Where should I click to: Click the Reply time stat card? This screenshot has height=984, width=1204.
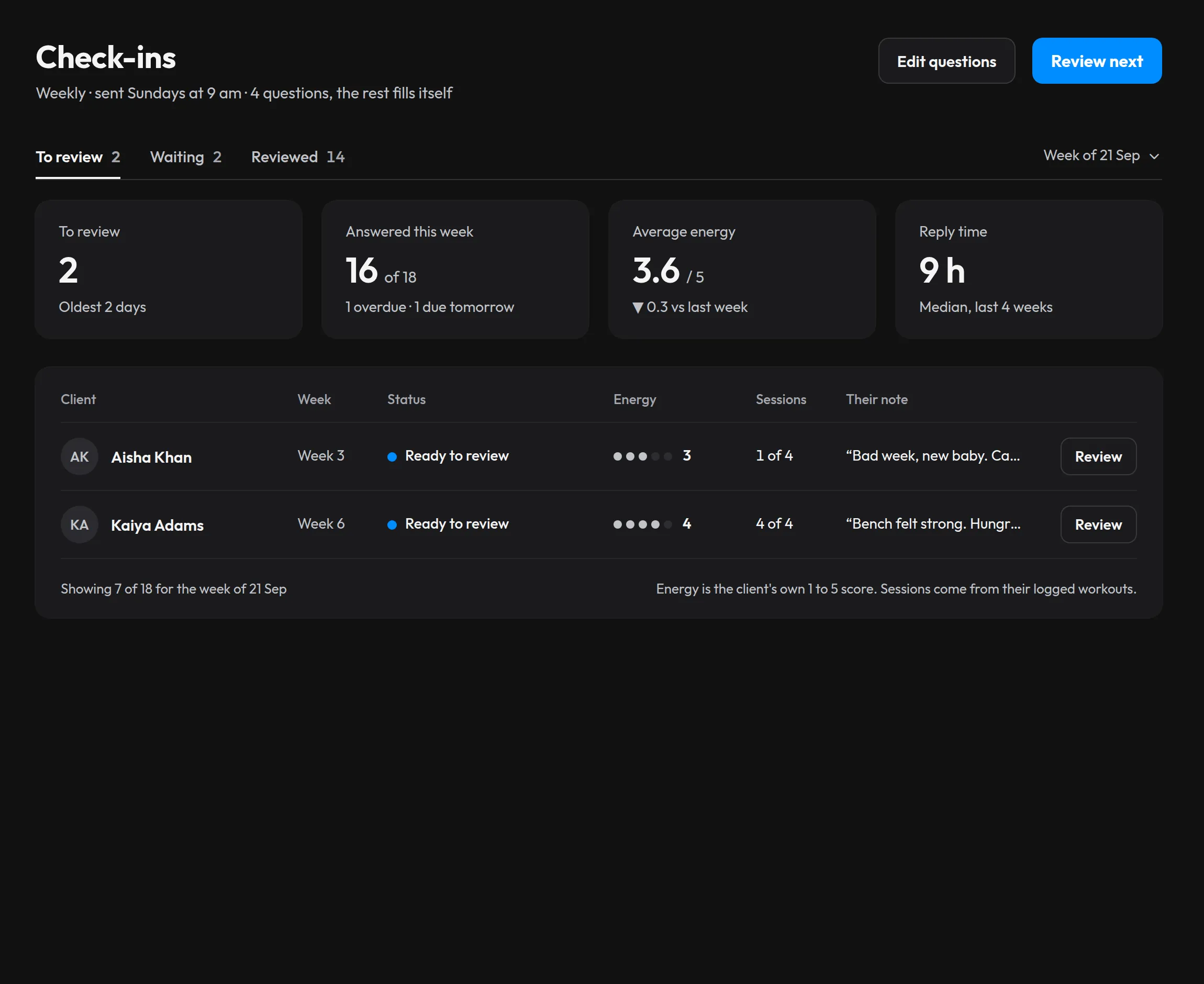pyautogui.click(x=1029, y=269)
